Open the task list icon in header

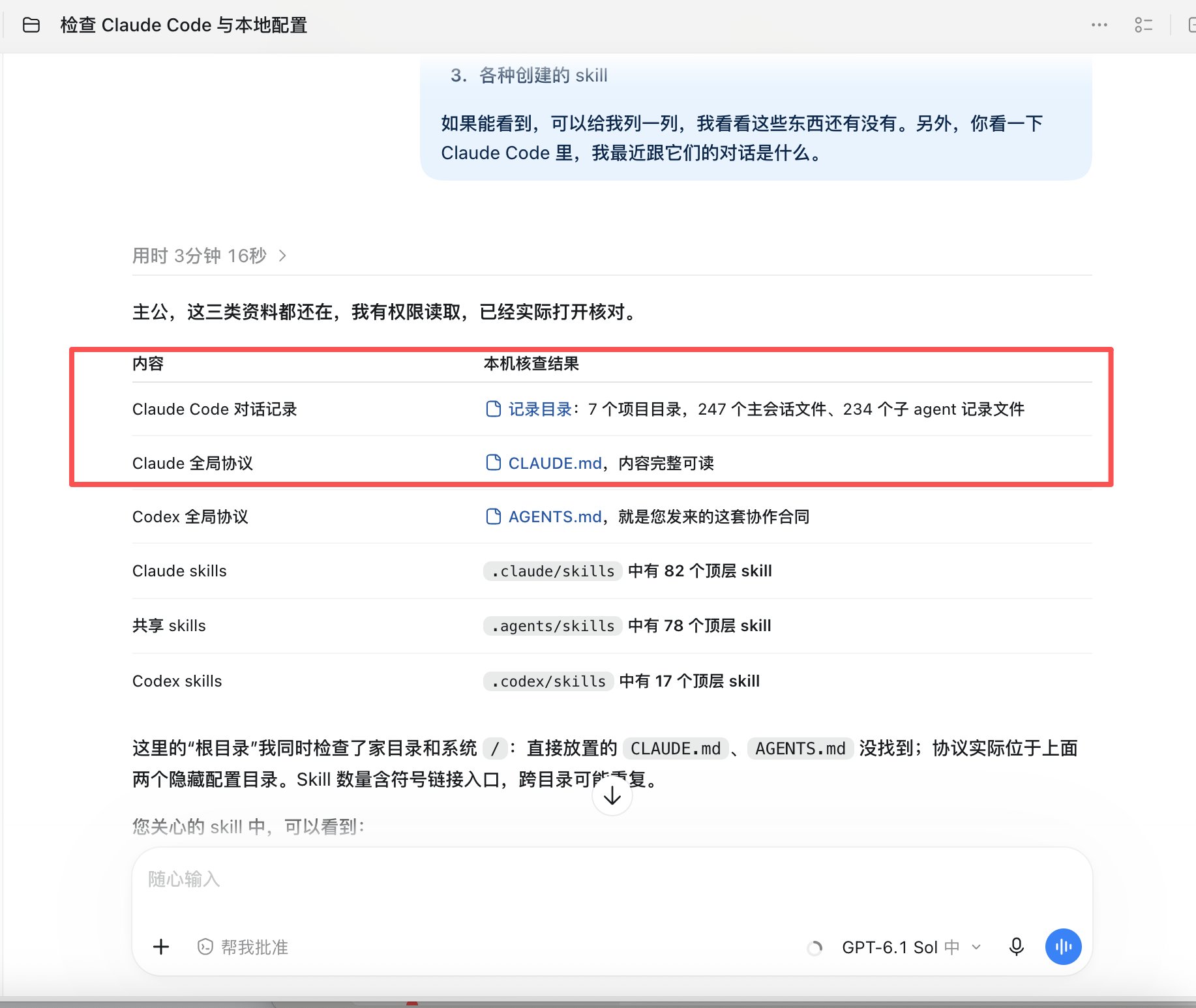coord(1144,25)
